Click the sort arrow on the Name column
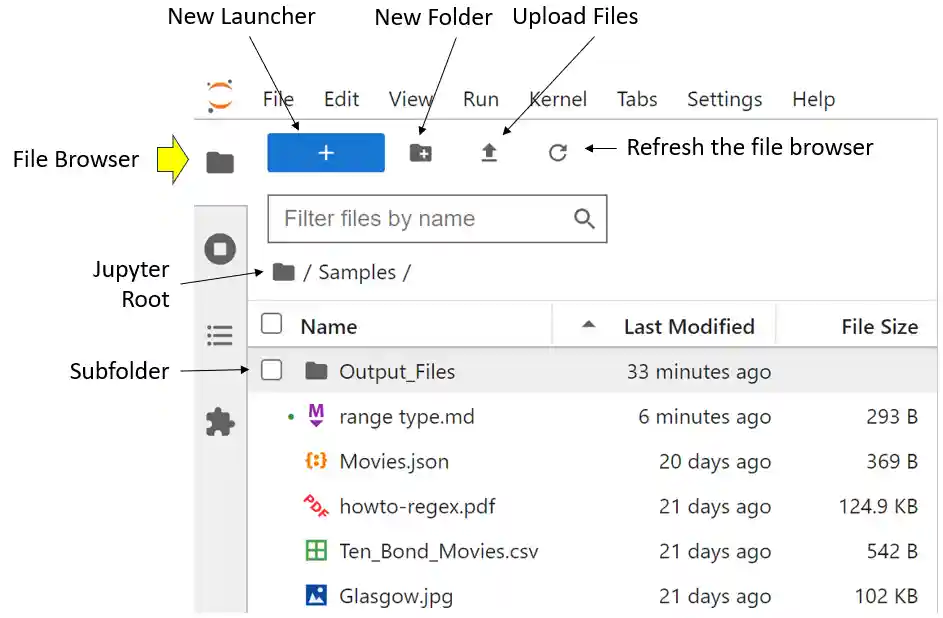This screenshot has width=943, height=618. [x=586, y=325]
